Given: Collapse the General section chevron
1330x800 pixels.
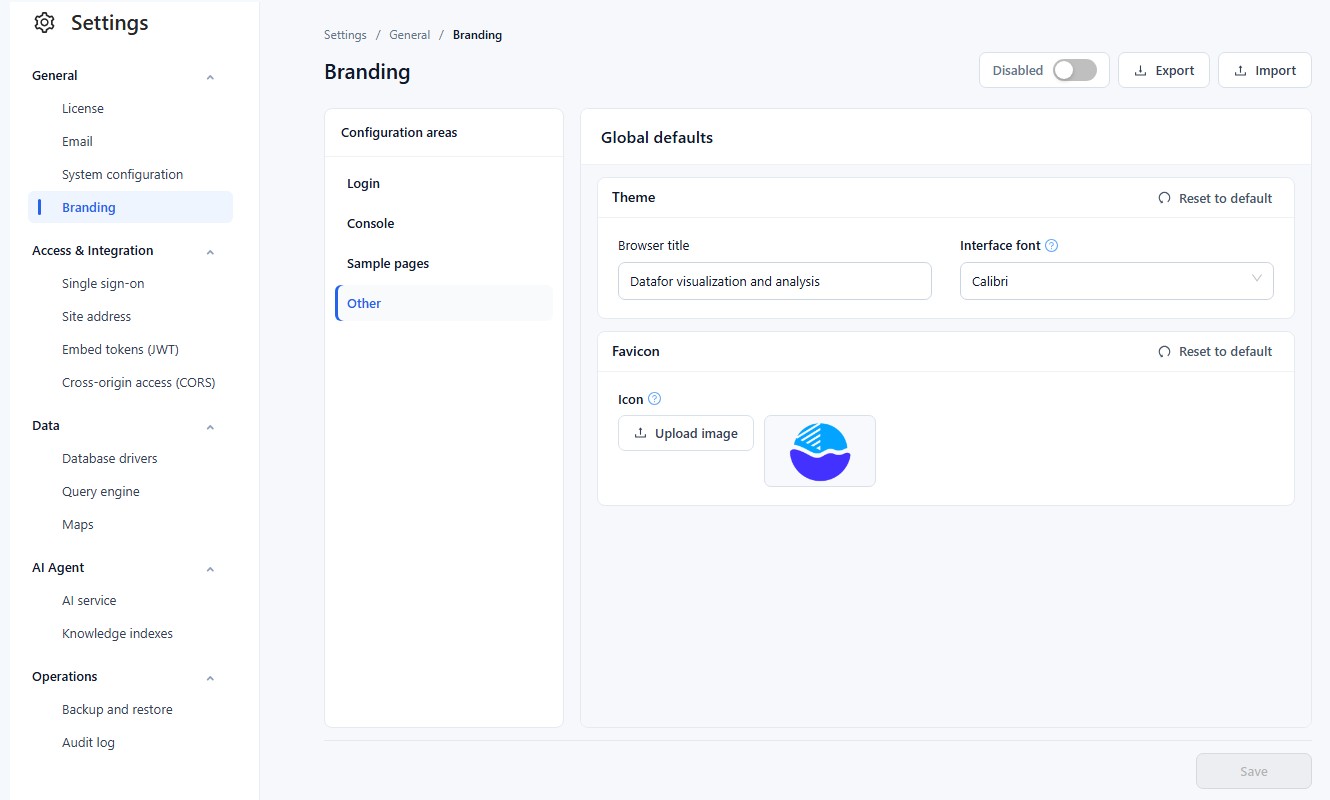Looking at the screenshot, I should pyautogui.click(x=210, y=76).
